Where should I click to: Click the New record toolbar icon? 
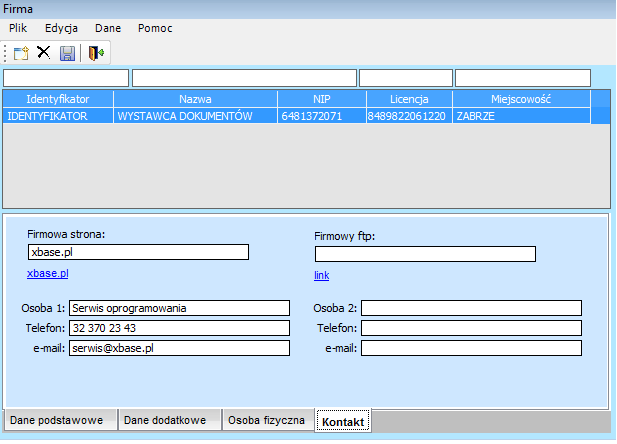(21, 53)
